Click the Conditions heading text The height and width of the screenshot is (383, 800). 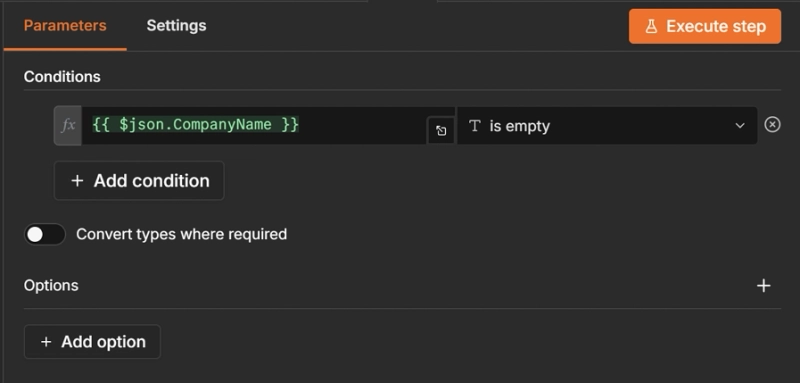tap(62, 76)
